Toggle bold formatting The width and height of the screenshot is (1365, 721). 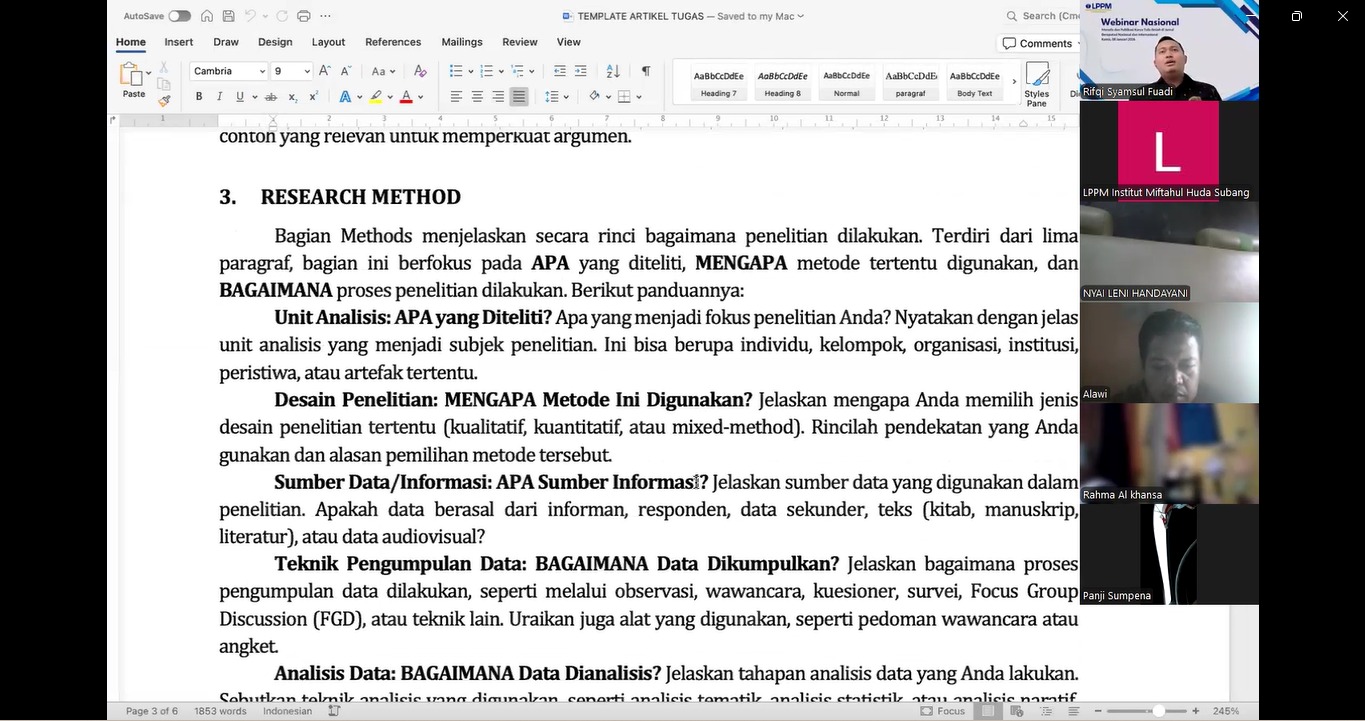[x=199, y=97]
